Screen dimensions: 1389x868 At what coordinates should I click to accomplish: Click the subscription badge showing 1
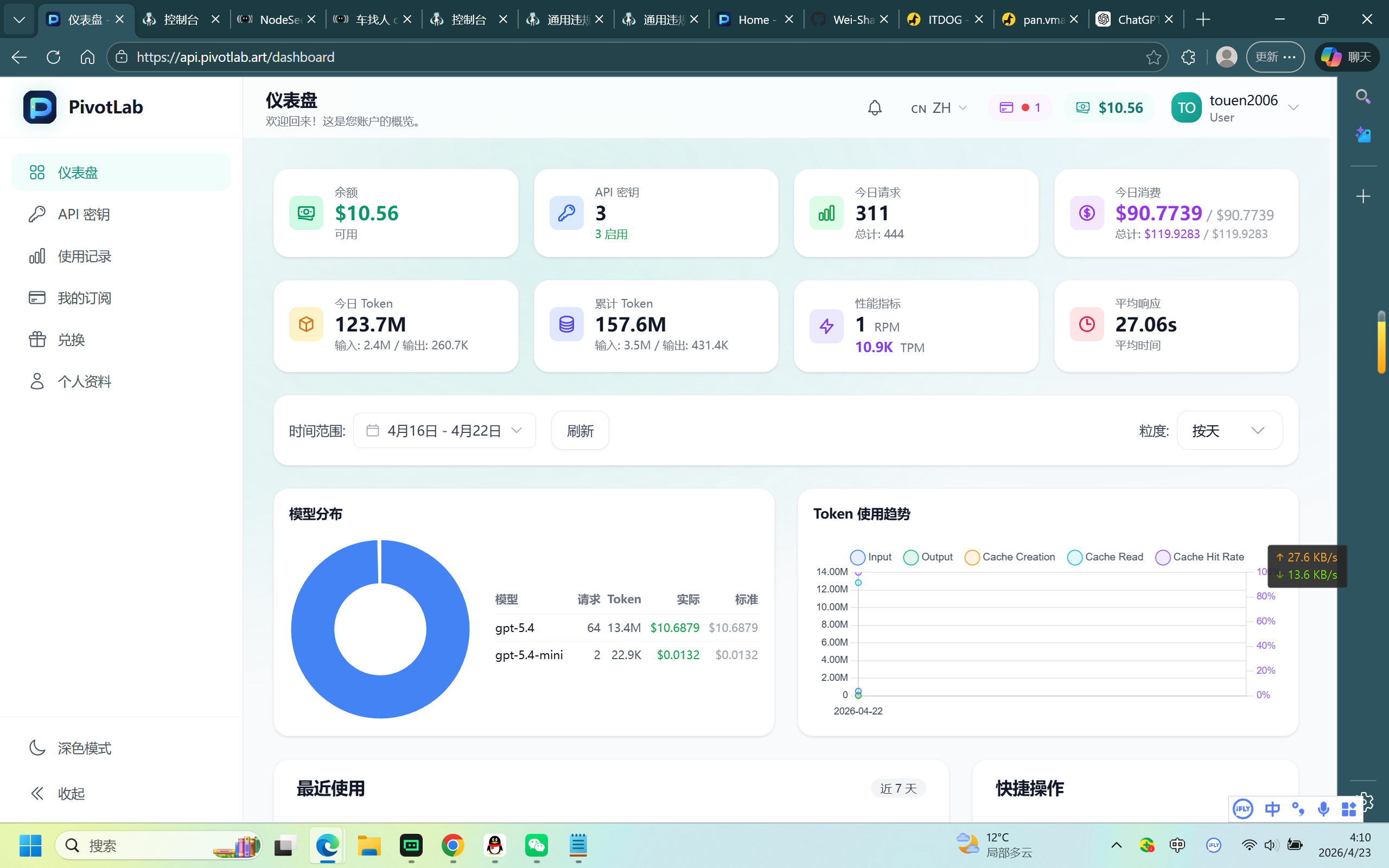tap(1020, 107)
